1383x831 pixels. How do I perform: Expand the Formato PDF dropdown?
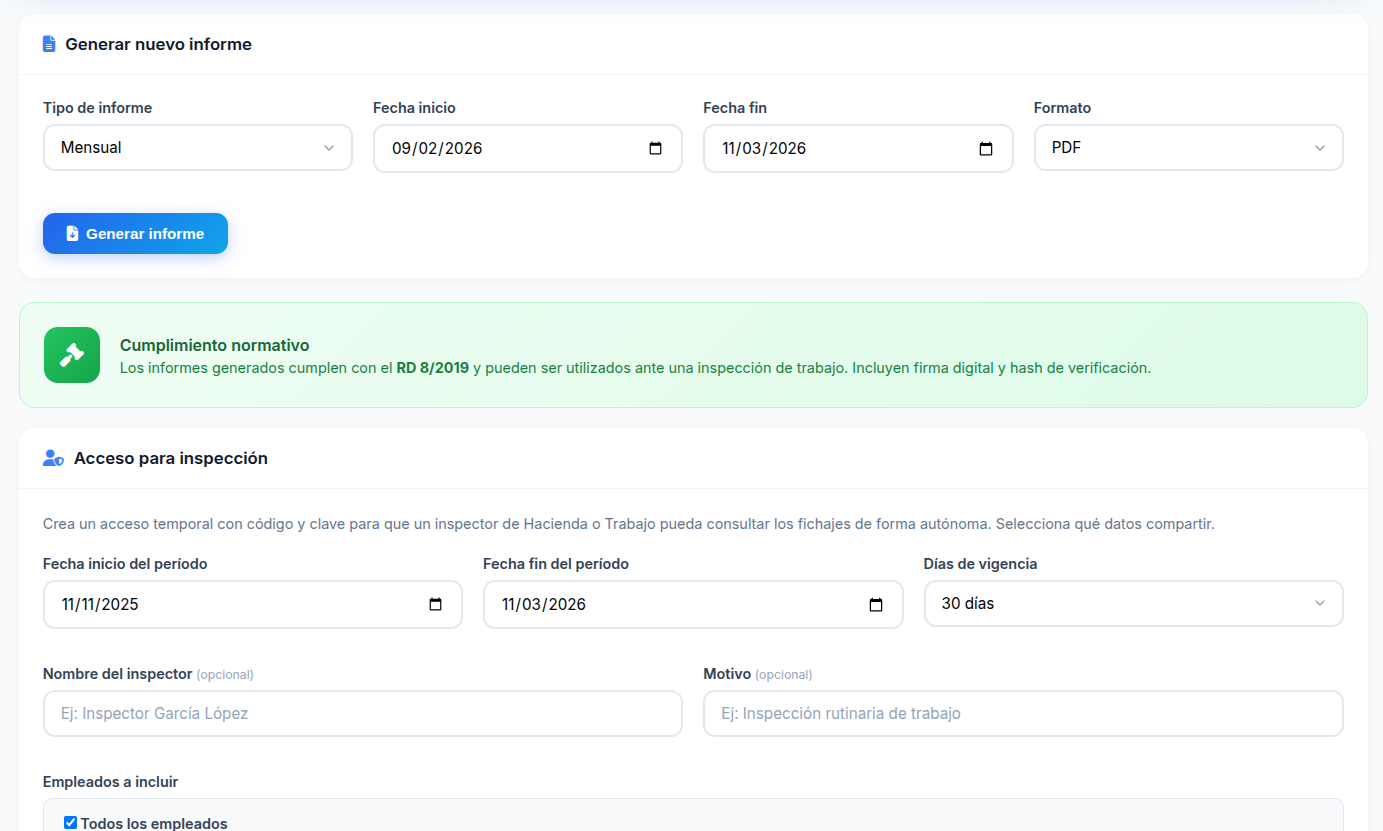[x=1187, y=148]
